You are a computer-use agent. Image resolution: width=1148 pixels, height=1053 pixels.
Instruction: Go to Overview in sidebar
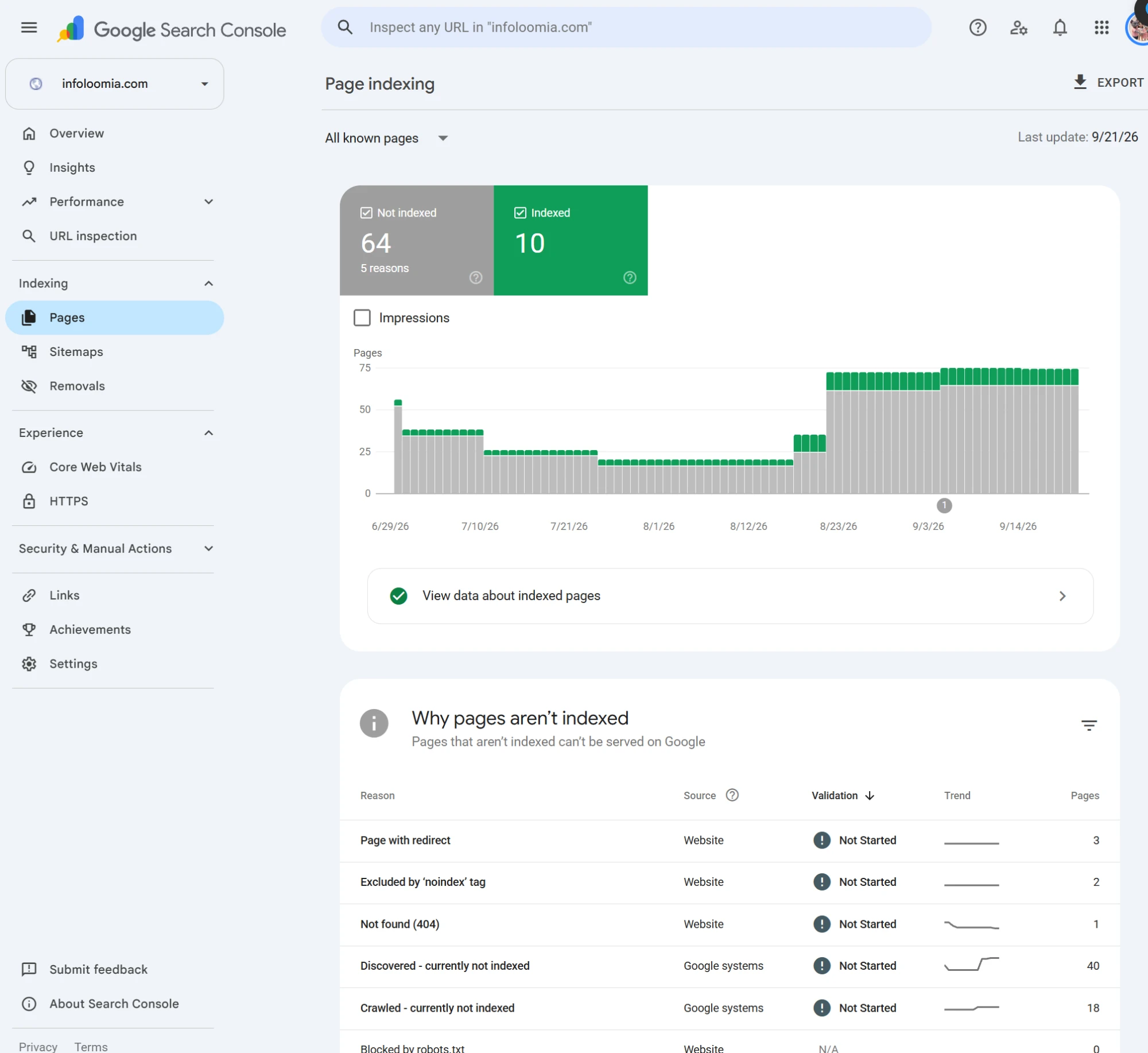(x=115, y=134)
